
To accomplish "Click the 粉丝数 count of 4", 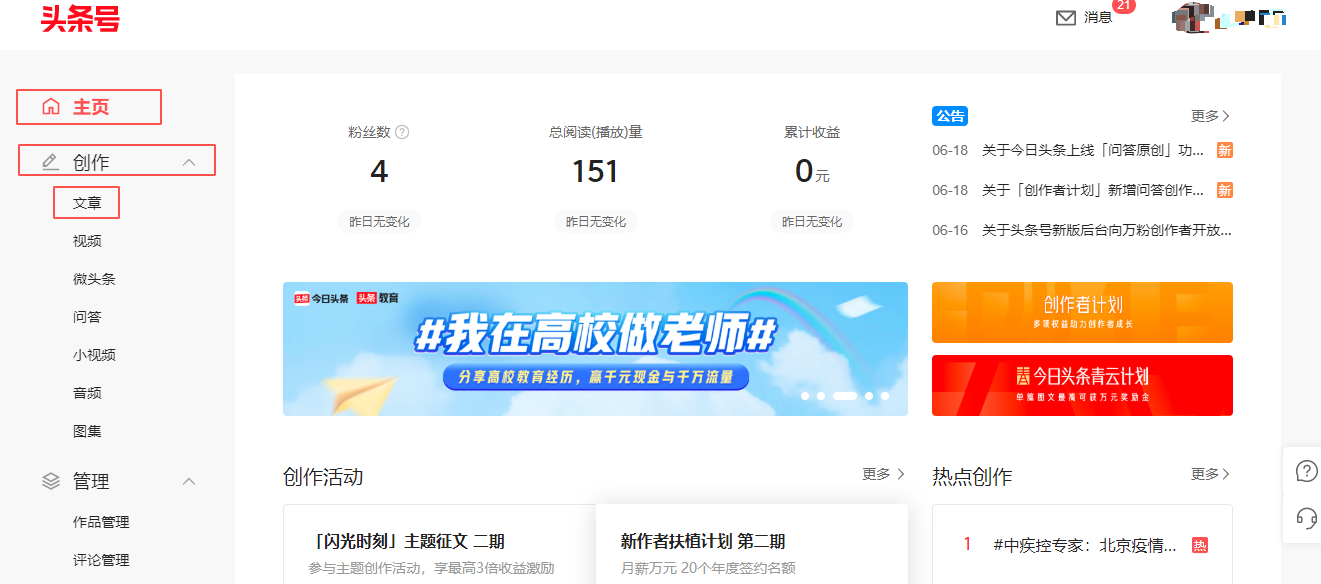I will pos(379,172).
